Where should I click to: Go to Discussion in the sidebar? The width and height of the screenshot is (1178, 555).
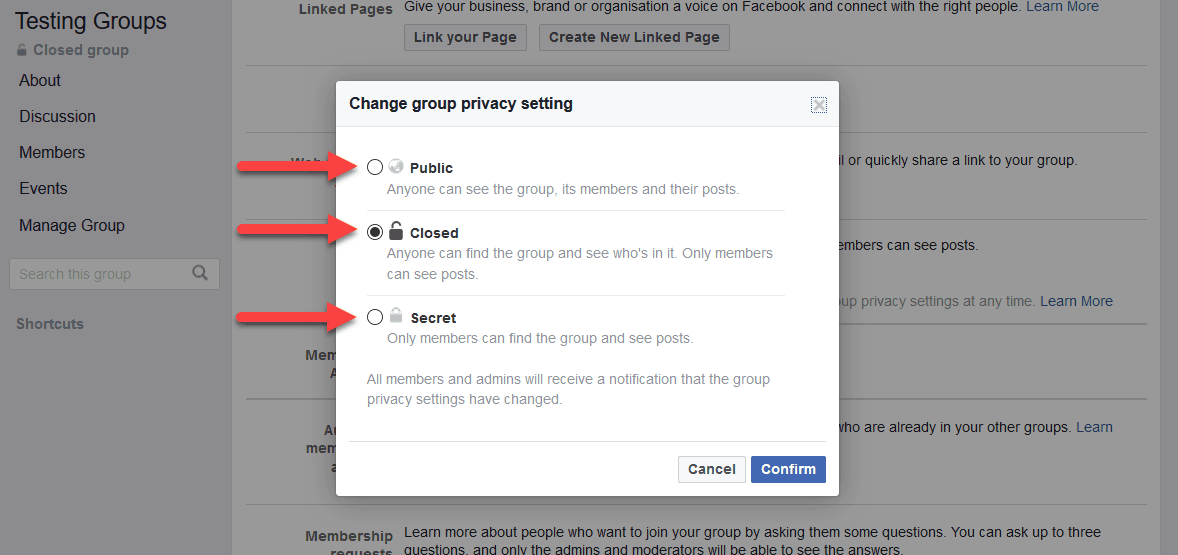pyautogui.click(x=57, y=116)
